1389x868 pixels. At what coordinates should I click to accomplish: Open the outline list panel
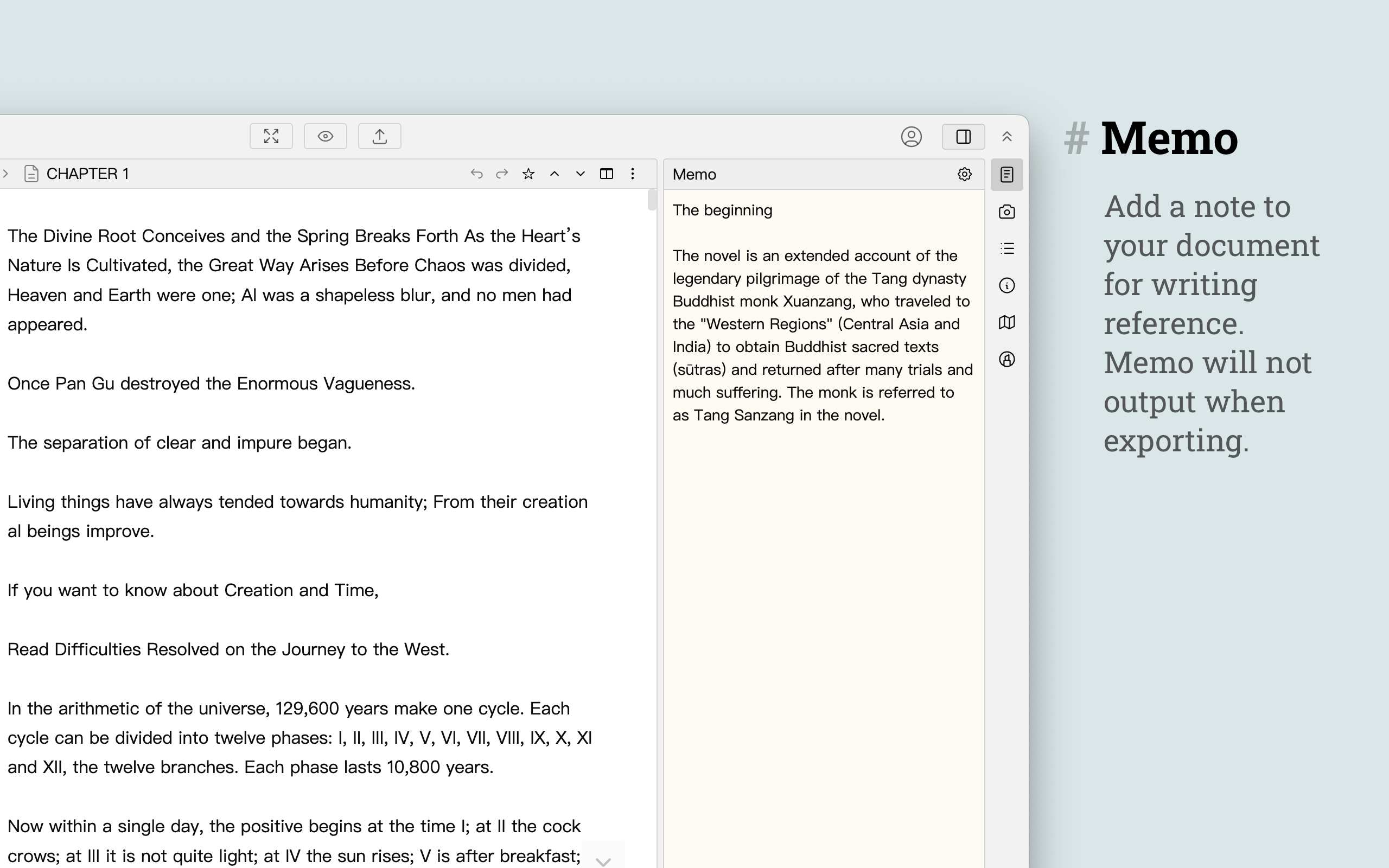pos(1006,248)
